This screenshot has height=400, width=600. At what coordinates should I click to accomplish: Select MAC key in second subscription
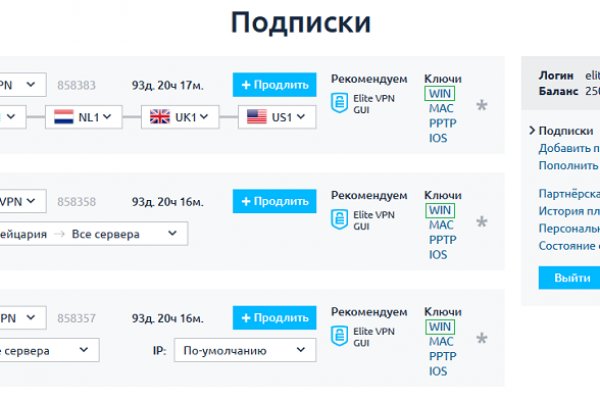click(440, 225)
